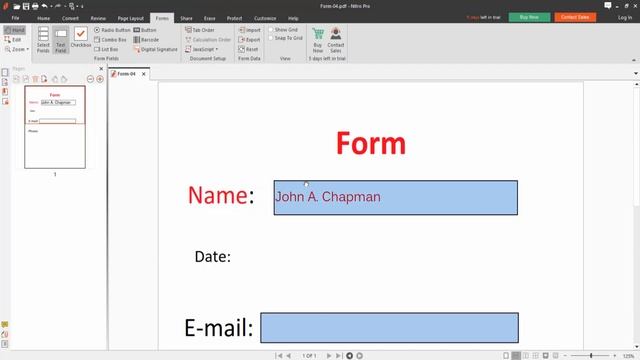This screenshot has height=360, width=640.
Task: Go to first page button
Action: pyautogui.click(x=279, y=356)
